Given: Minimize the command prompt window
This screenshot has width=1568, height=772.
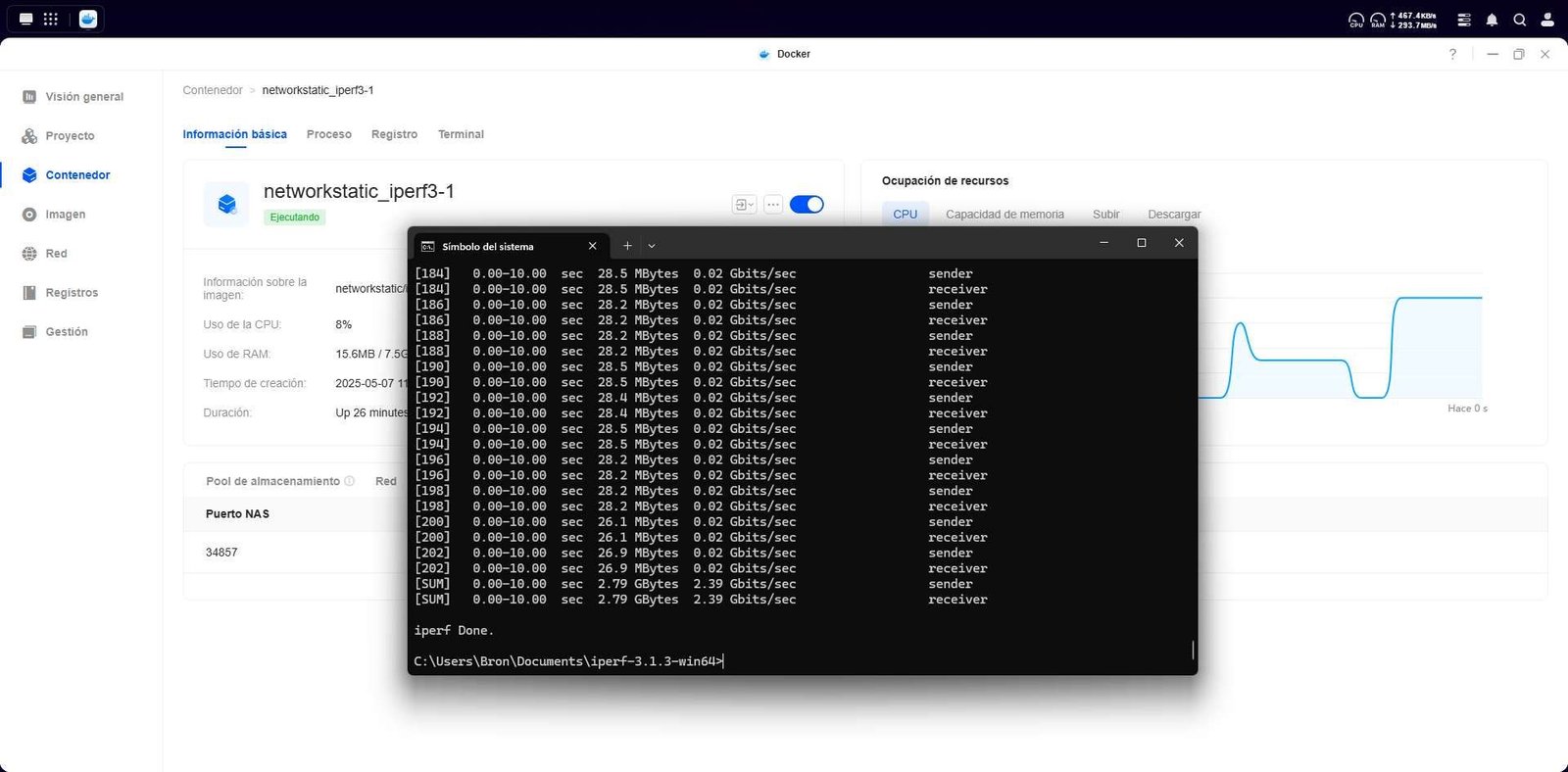Looking at the screenshot, I should 1103,243.
